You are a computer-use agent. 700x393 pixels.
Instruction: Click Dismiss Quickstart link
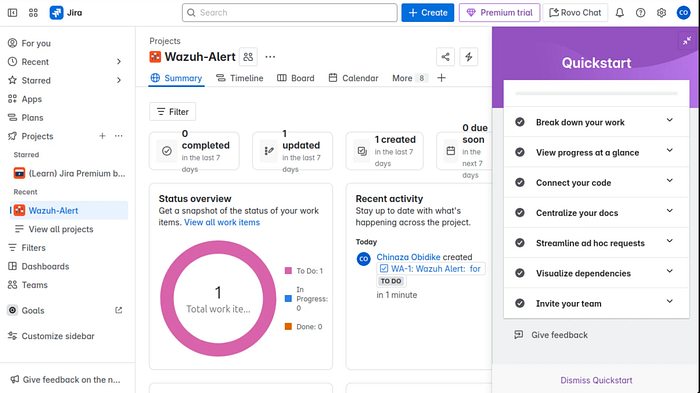point(596,380)
